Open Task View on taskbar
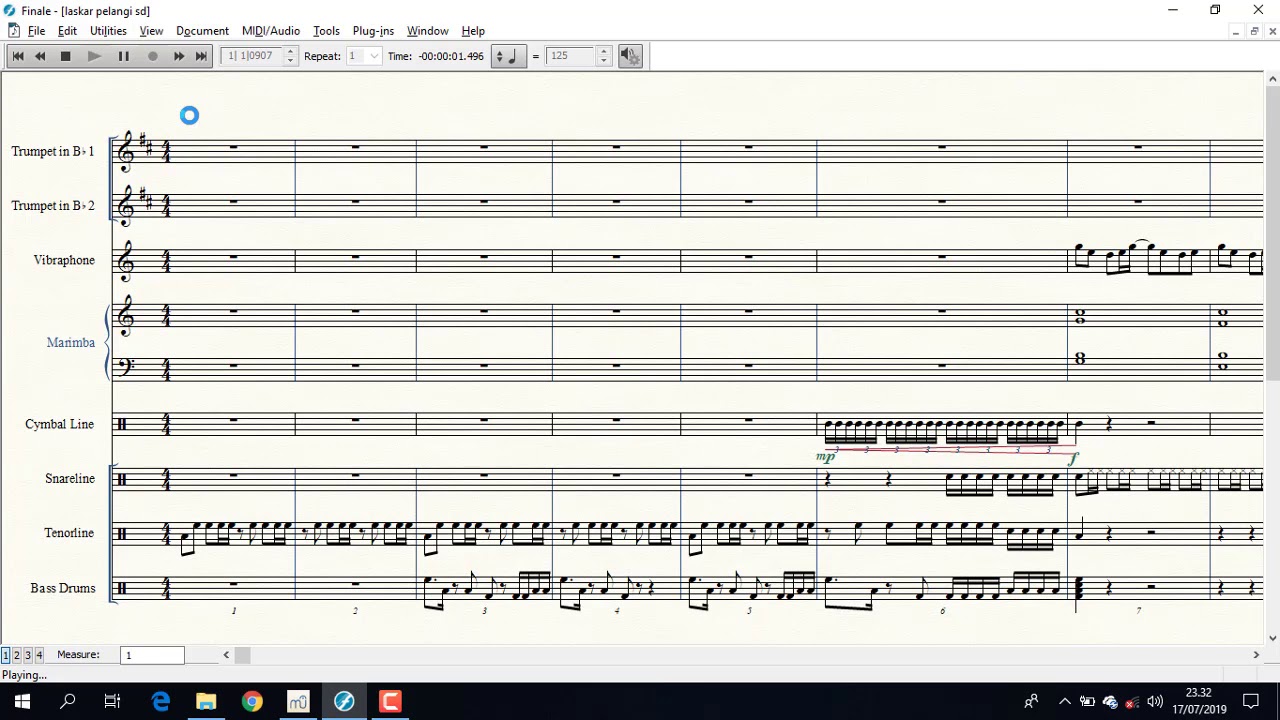Screen dimensions: 1280x720 [113, 702]
